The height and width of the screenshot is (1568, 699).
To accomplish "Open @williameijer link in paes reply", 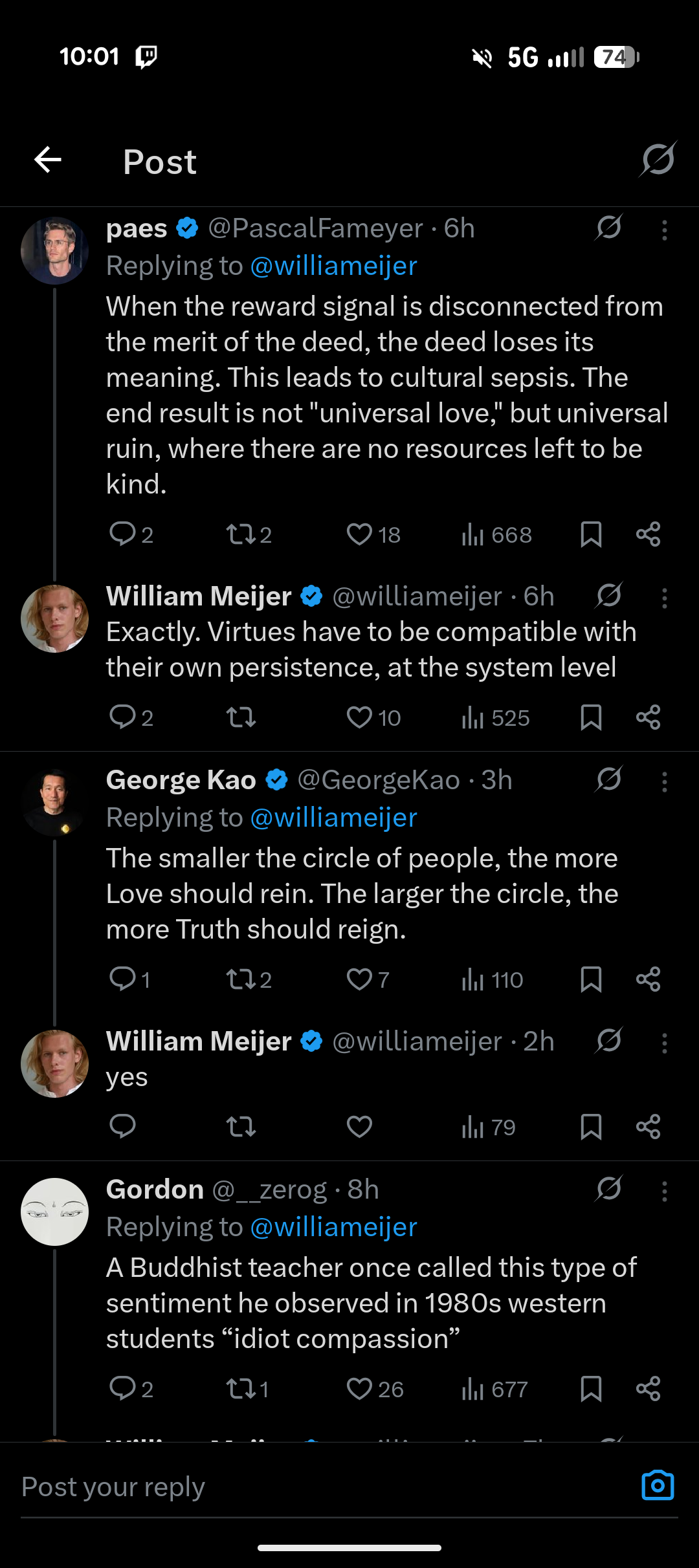I will 333,266.
